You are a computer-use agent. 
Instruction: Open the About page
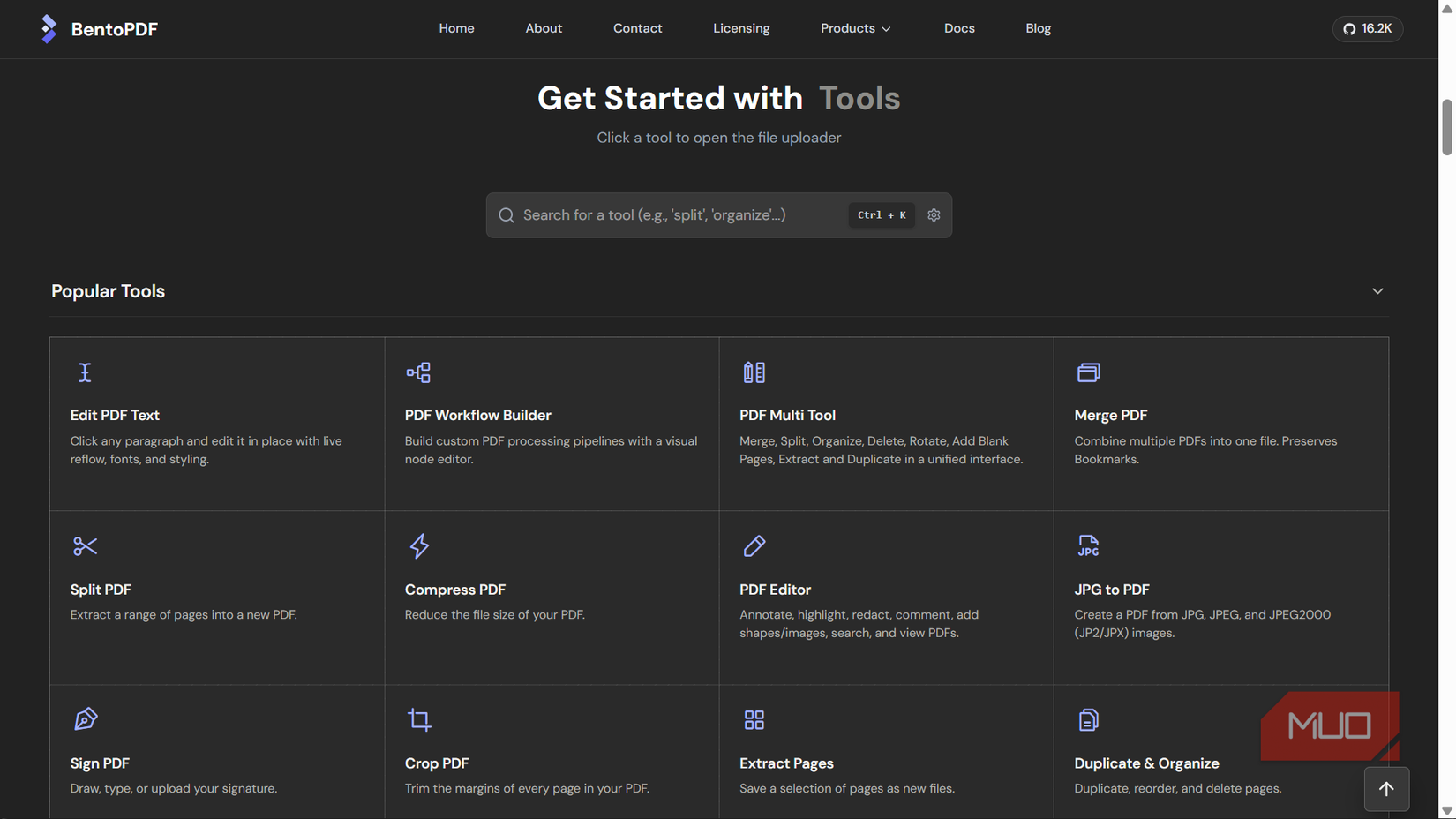click(544, 28)
